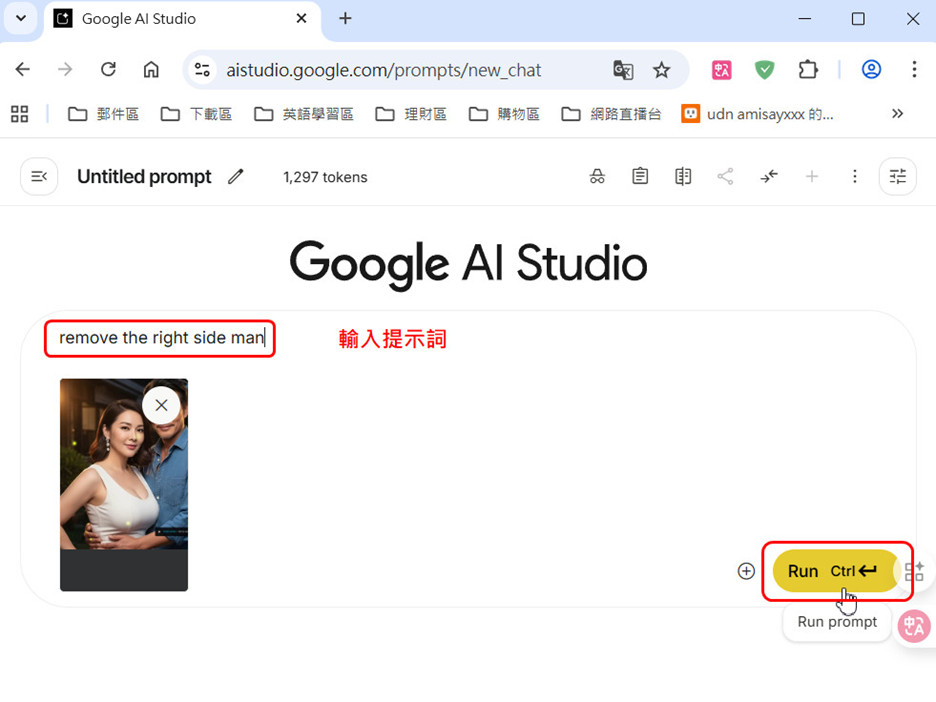This screenshot has height=702, width=936.
Task: Translate this page with Google Translate icon
Action: [x=623, y=70]
